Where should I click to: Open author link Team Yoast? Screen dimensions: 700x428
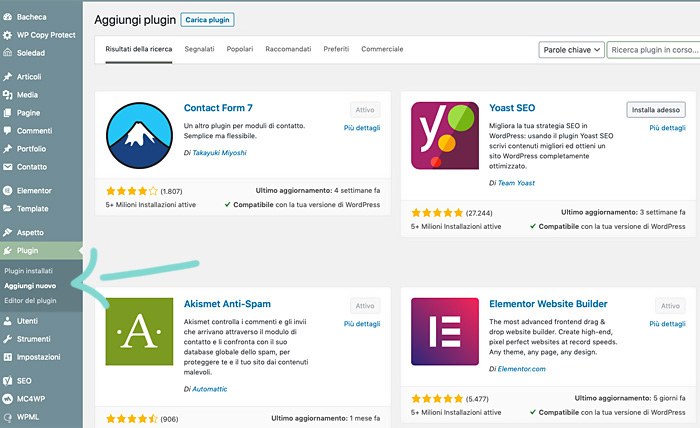(516, 183)
